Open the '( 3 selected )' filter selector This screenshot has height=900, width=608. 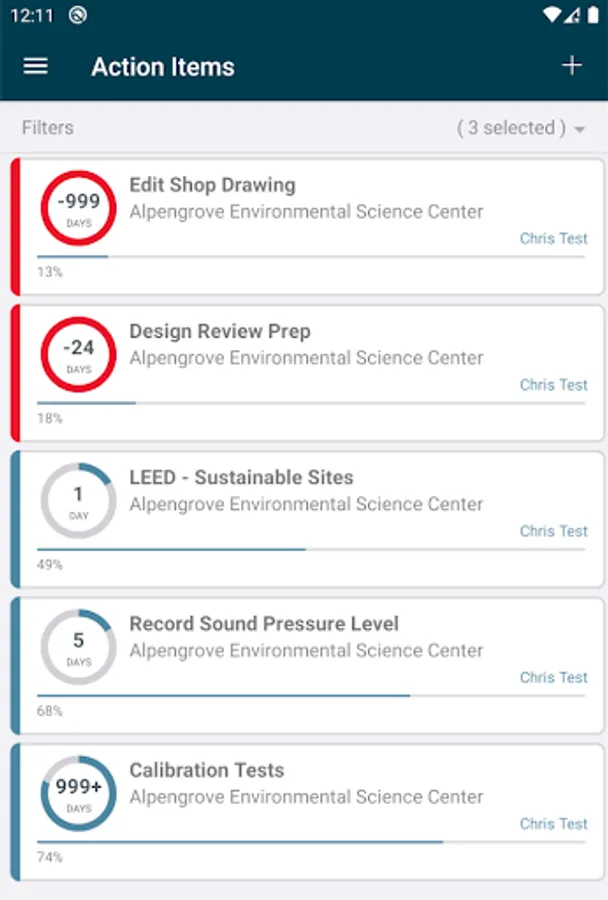[x=510, y=128]
